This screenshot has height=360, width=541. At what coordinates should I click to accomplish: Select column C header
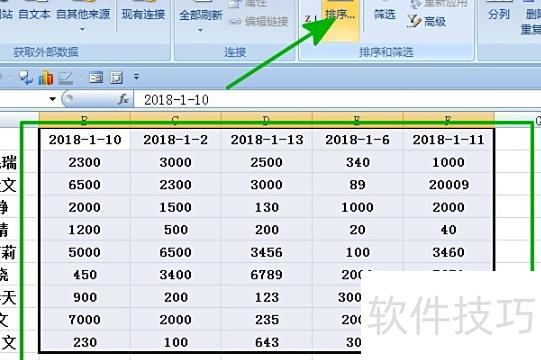point(176,119)
